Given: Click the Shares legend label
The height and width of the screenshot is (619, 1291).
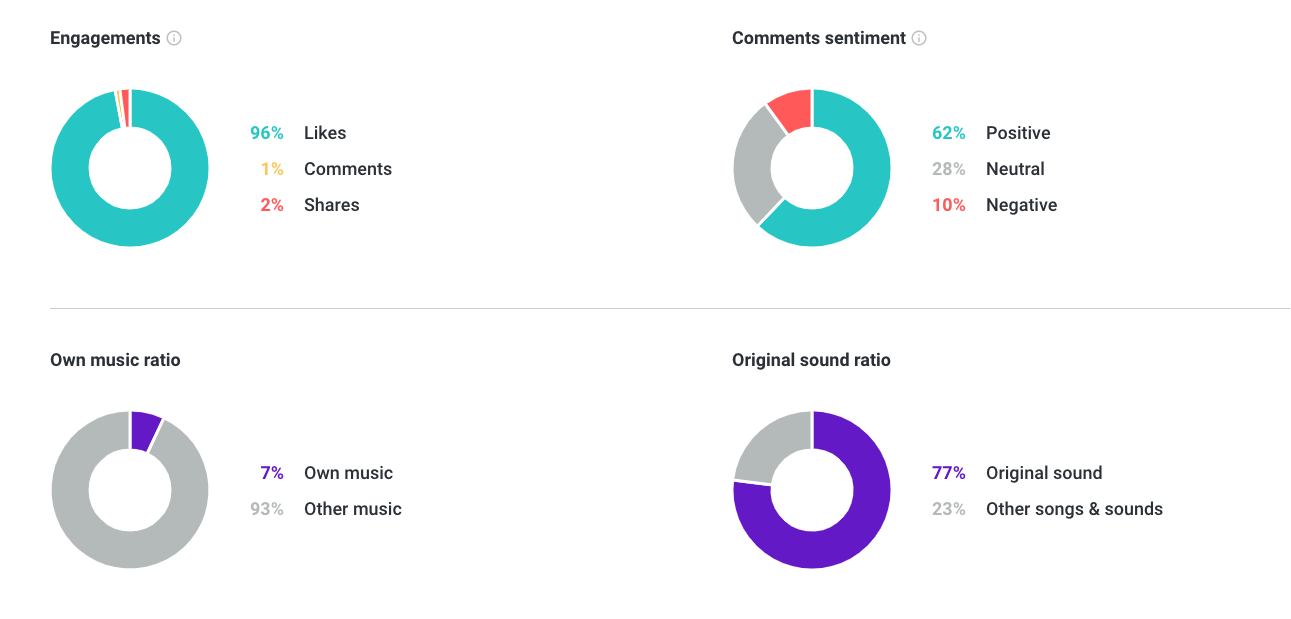Looking at the screenshot, I should pos(331,205).
